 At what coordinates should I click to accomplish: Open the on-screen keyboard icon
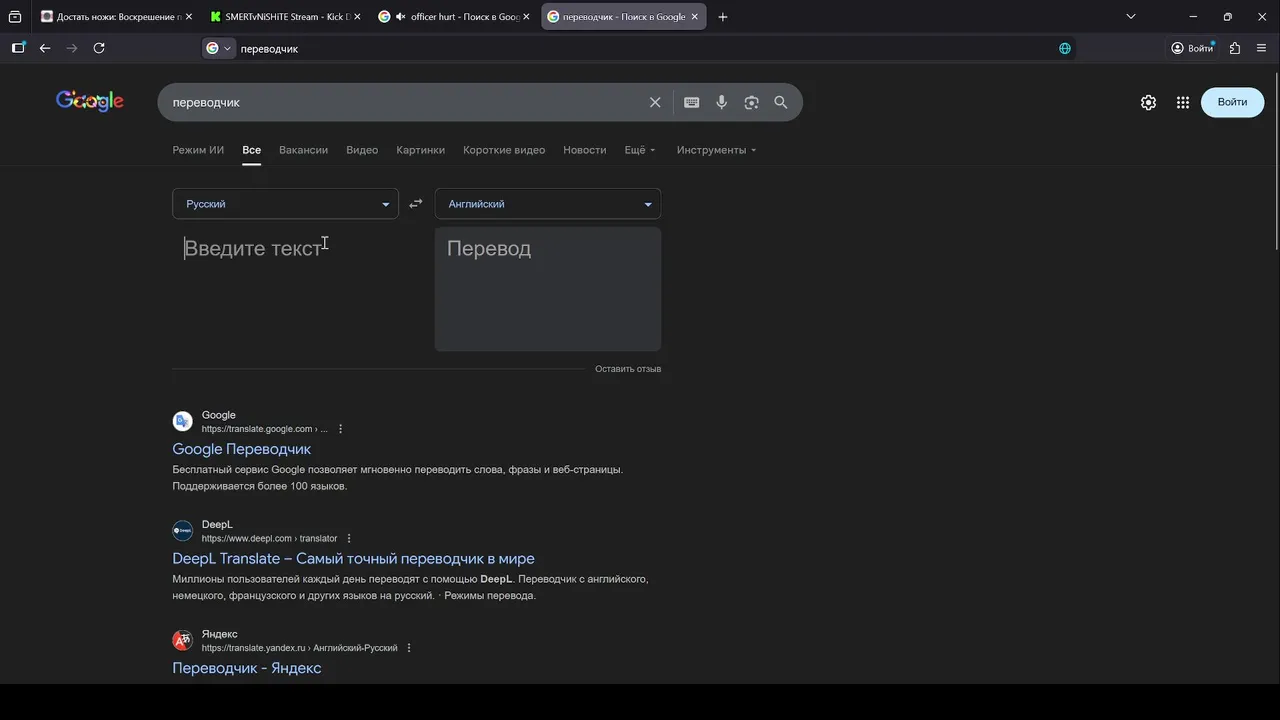tap(691, 102)
